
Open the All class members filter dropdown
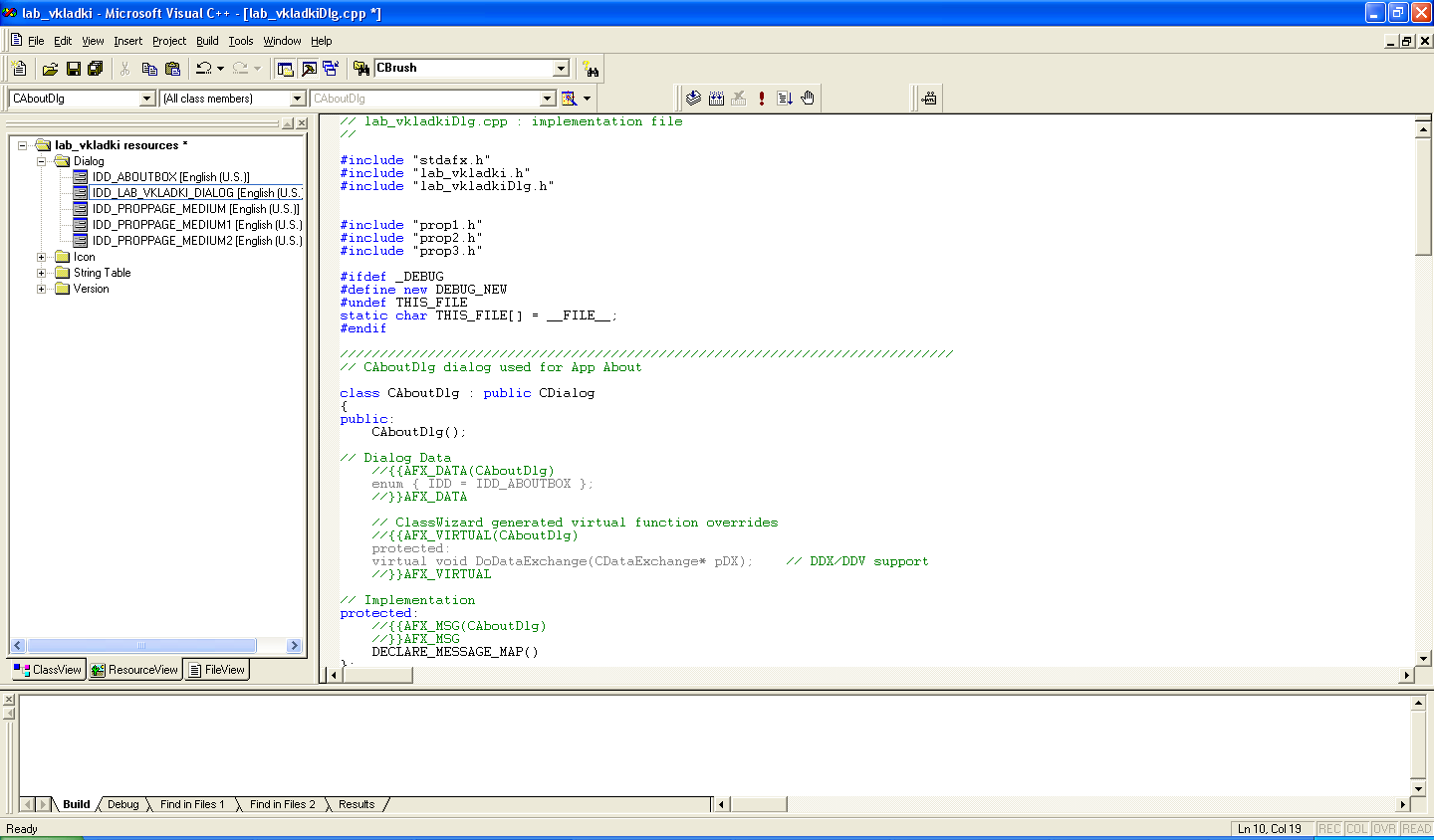click(297, 99)
